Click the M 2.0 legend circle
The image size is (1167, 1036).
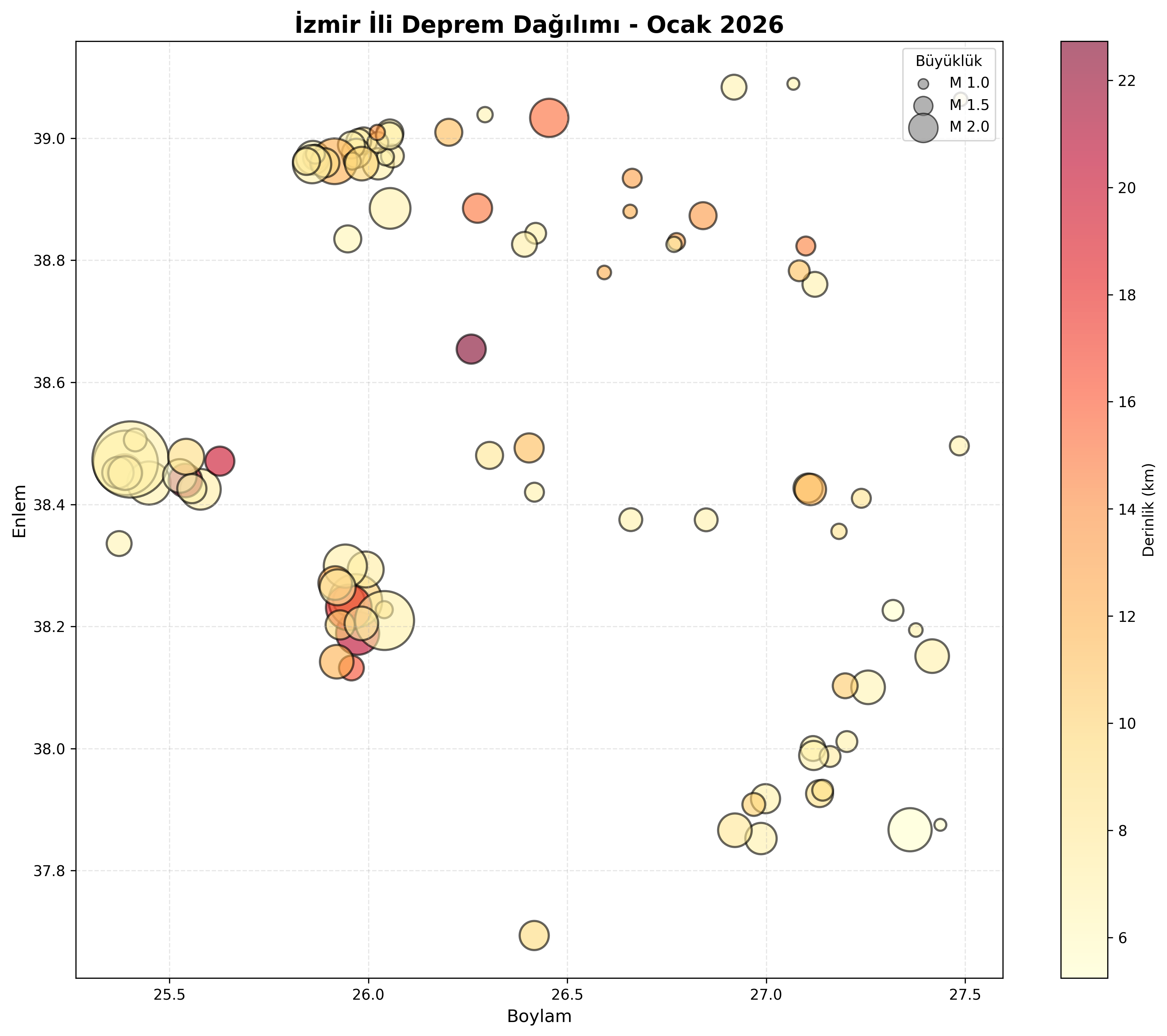click(x=923, y=127)
